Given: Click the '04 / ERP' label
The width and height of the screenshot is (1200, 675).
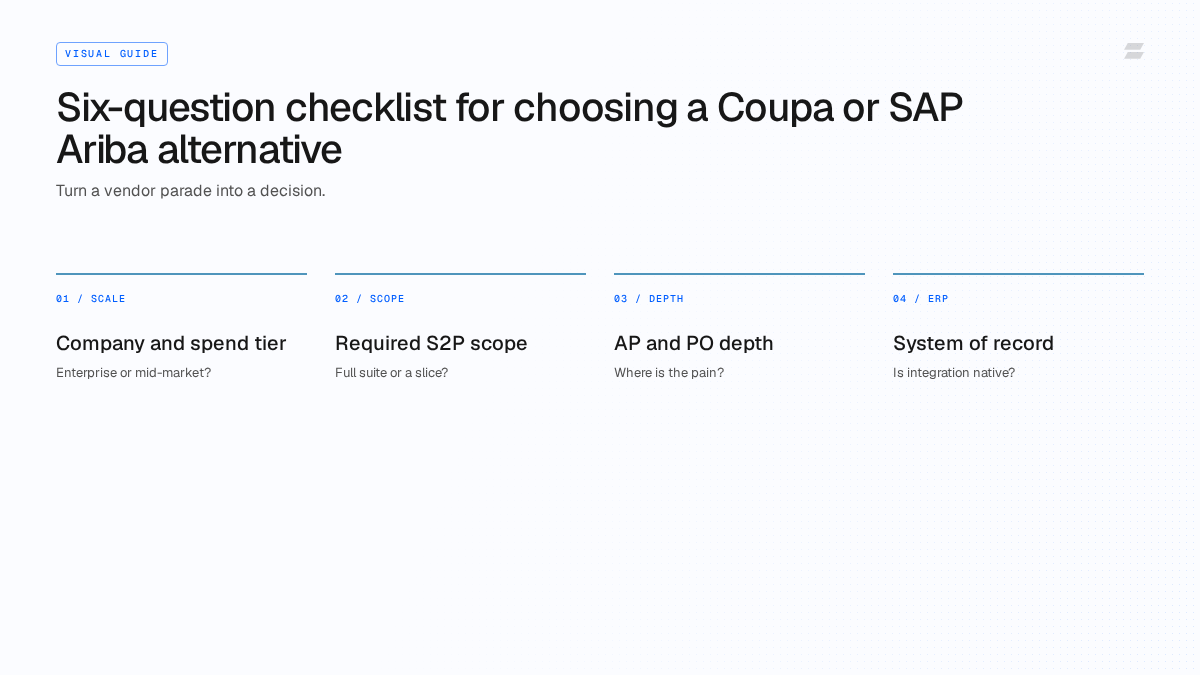Looking at the screenshot, I should click(921, 299).
